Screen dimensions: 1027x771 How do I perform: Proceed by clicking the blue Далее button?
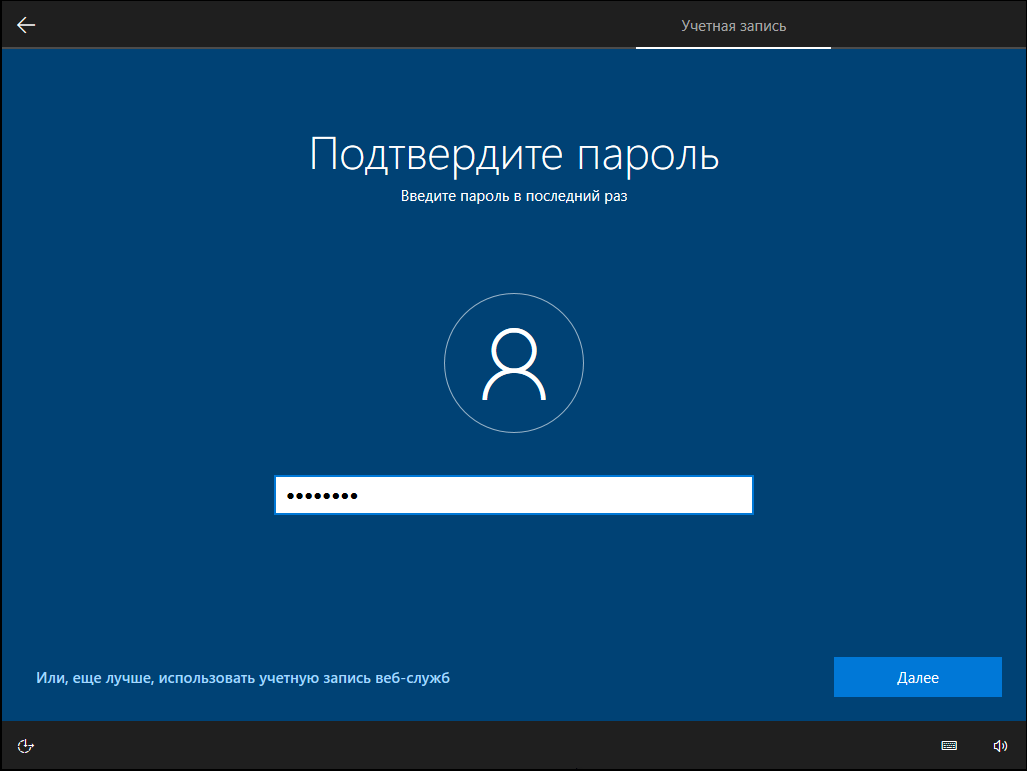point(918,677)
